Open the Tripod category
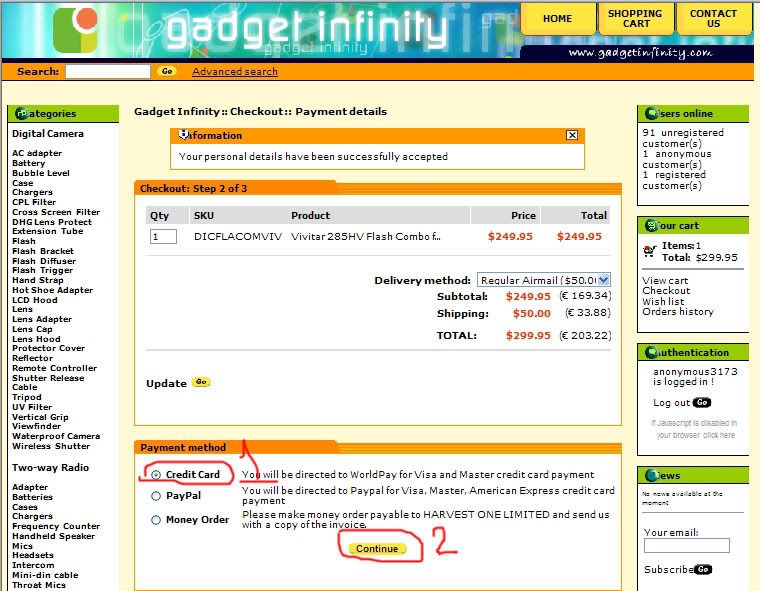 point(26,397)
